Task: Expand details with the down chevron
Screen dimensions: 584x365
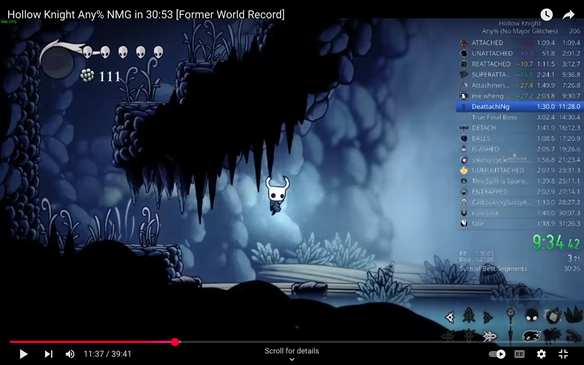Action: coord(292,359)
